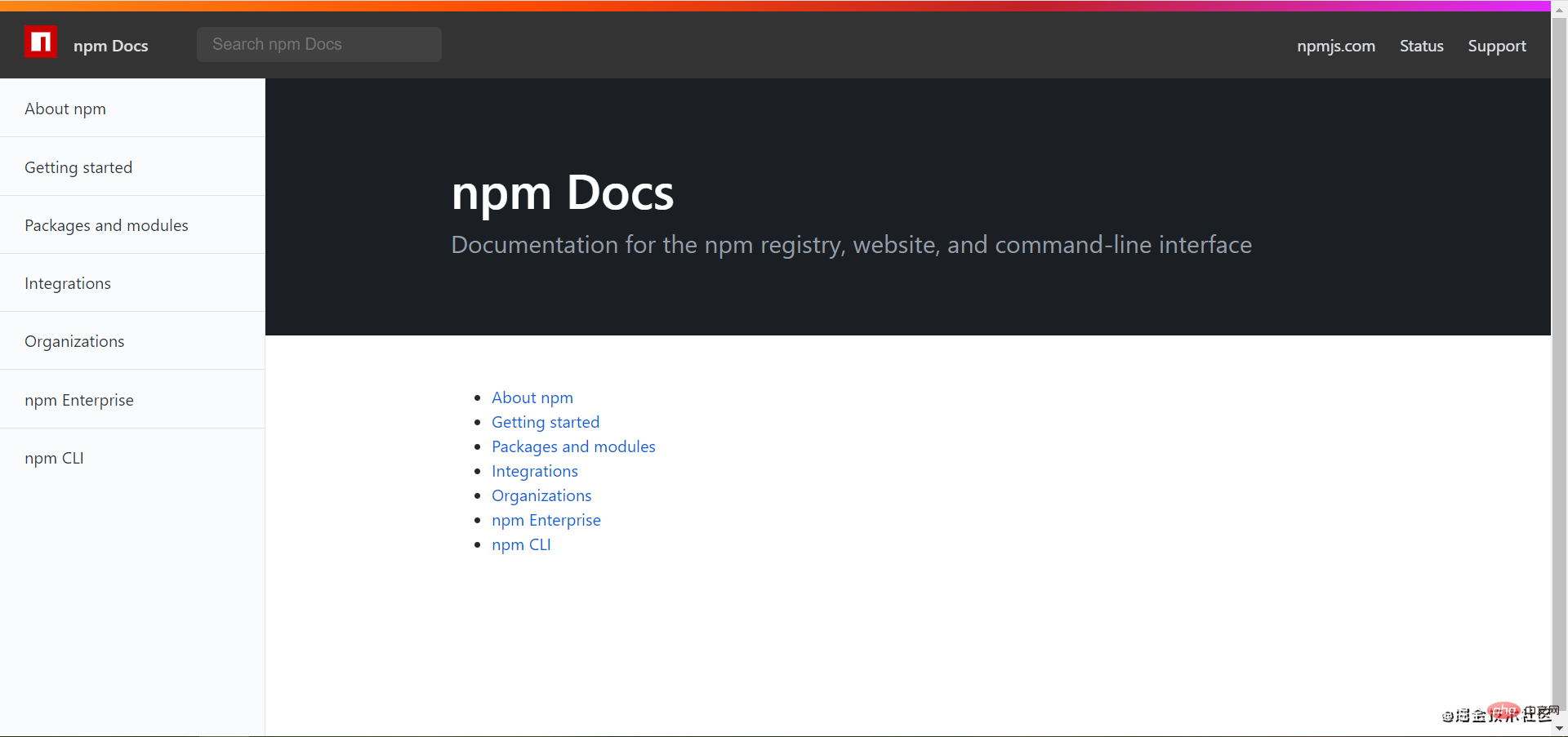
Task: Open Organizations in the sidebar
Action: (x=132, y=341)
